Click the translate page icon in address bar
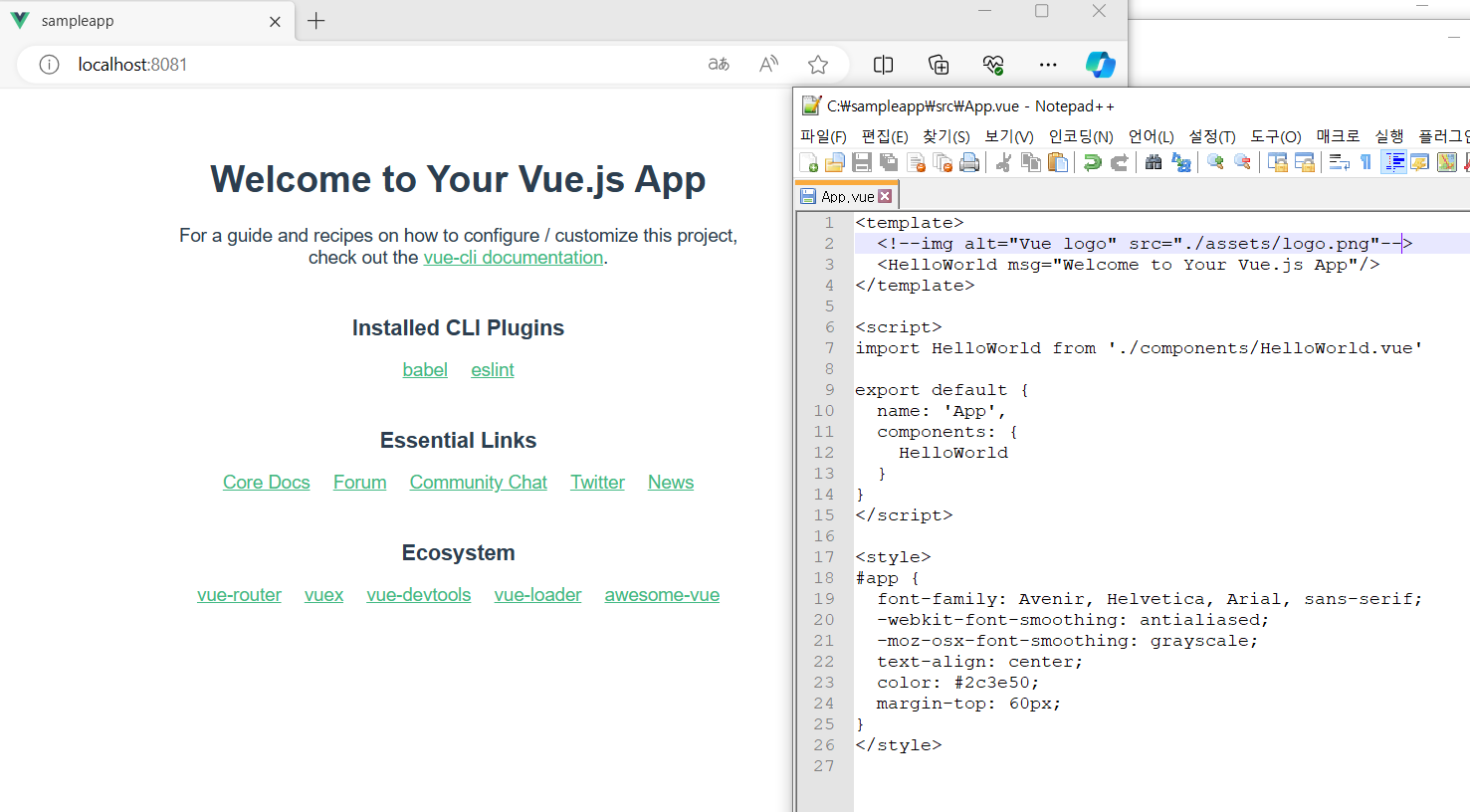The image size is (1470, 812). click(719, 65)
